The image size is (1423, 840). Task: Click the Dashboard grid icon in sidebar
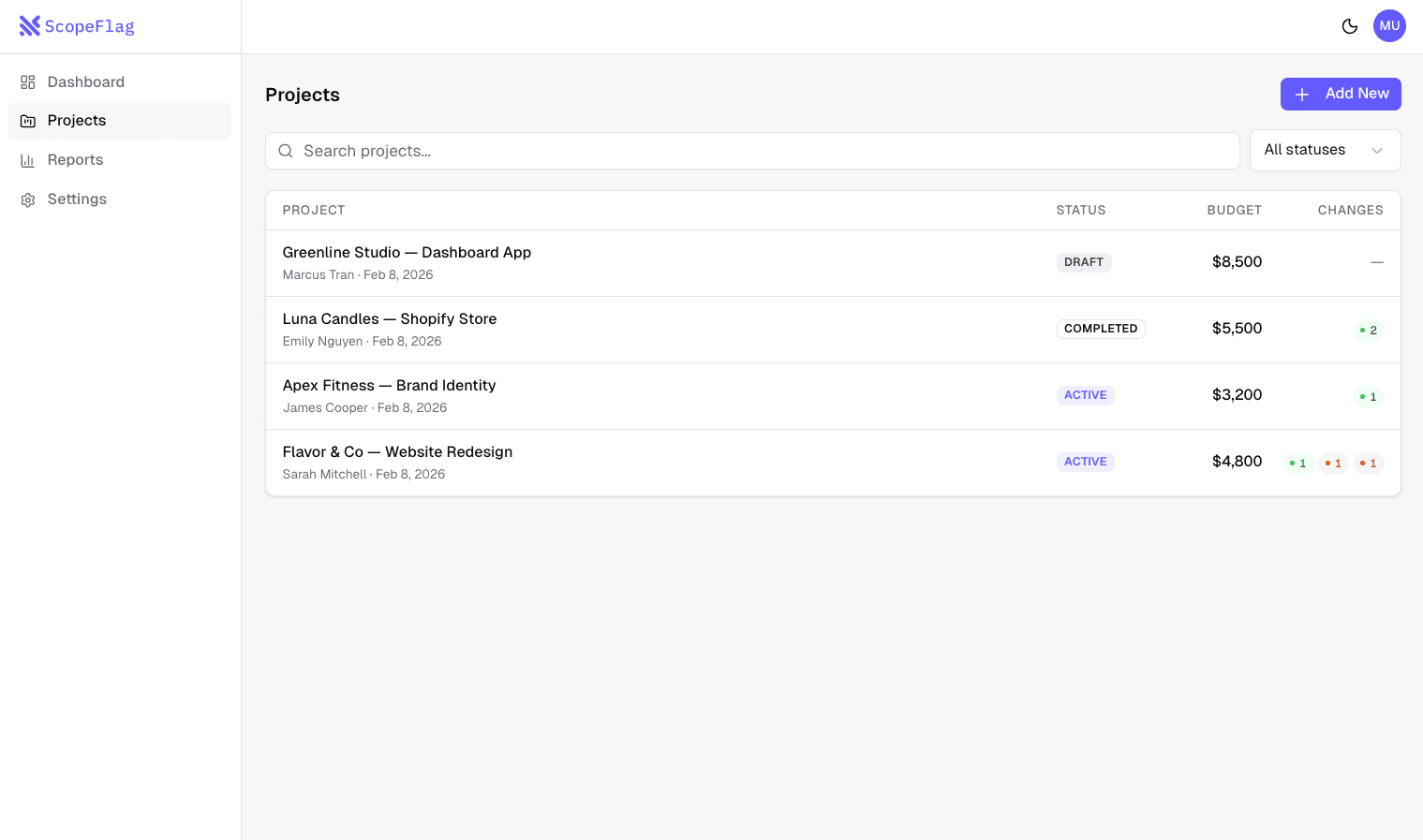point(28,82)
